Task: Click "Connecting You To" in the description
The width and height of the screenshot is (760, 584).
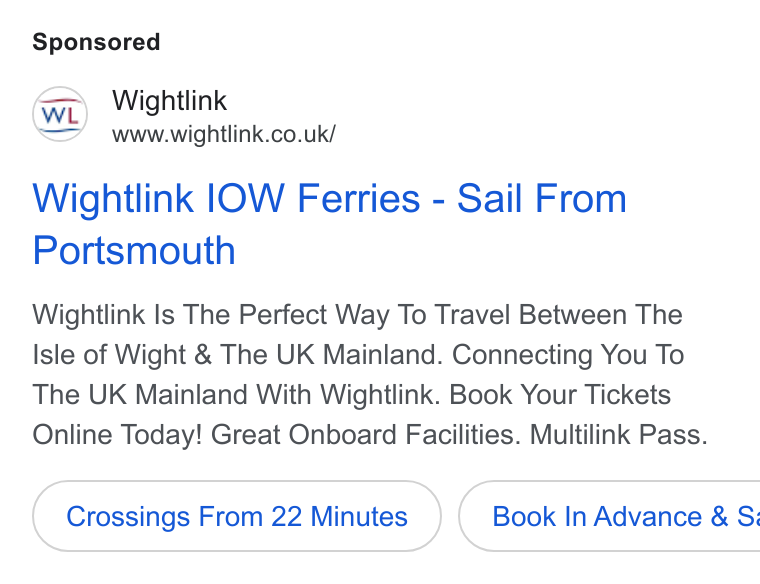Action: tap(568, 354)
